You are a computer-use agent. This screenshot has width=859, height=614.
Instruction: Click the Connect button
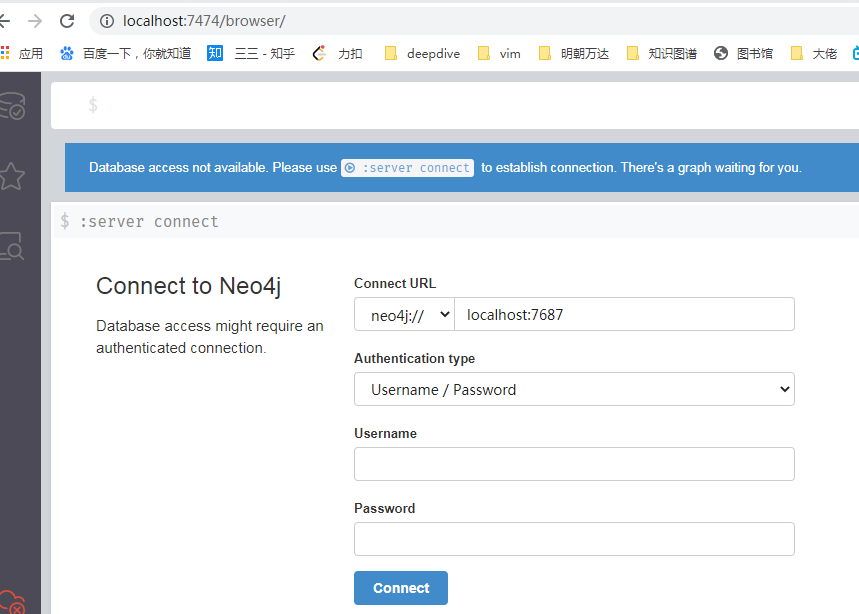400,588
